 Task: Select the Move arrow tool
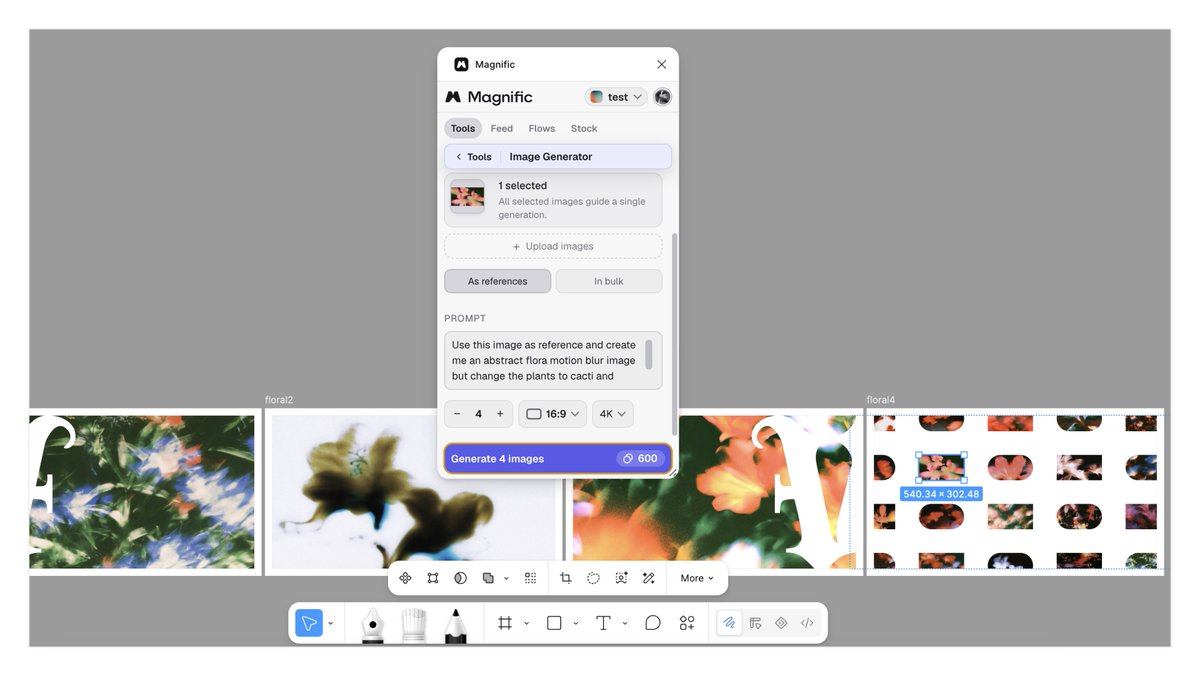point(309,623)
